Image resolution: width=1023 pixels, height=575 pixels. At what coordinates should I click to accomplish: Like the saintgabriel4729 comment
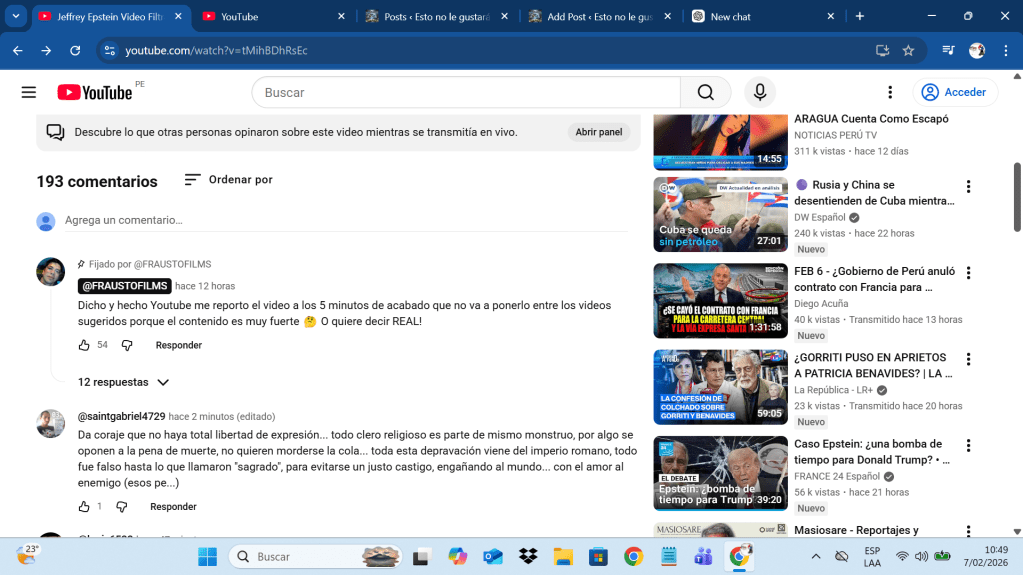[84, 507]
